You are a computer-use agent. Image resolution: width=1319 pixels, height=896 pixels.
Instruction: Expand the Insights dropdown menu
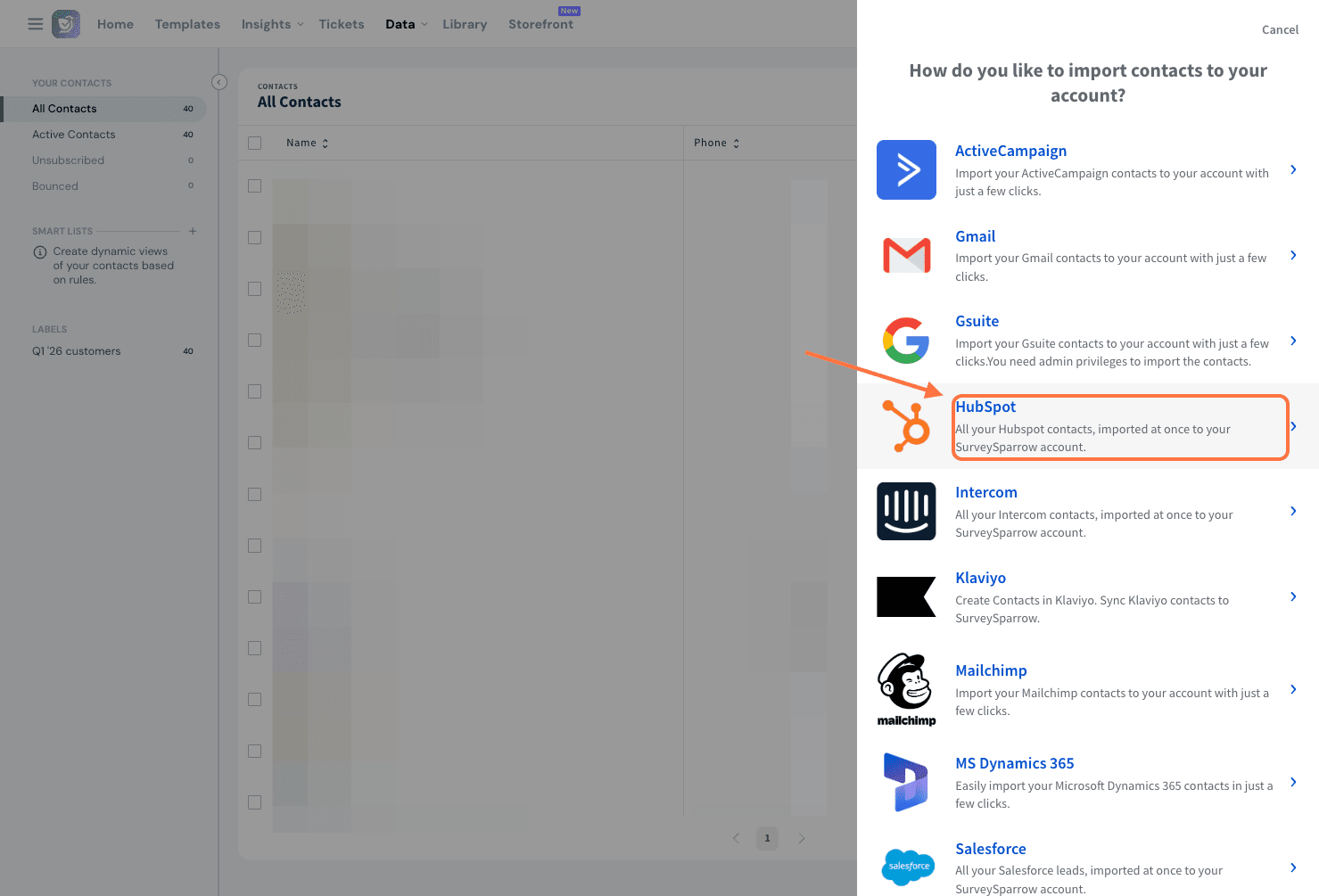tap(272, 24)
